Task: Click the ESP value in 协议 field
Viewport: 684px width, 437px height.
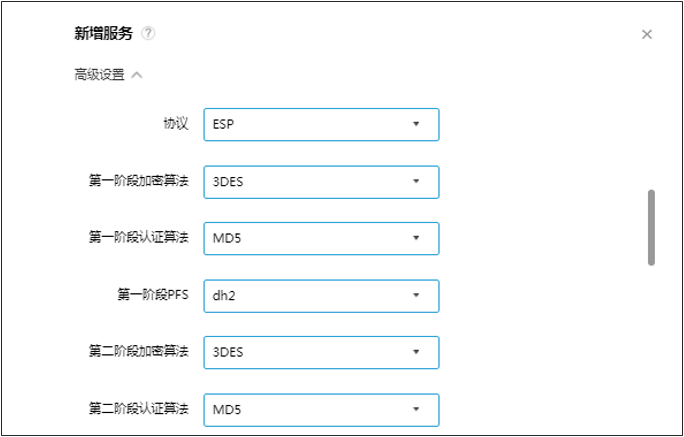Action: 223,125
